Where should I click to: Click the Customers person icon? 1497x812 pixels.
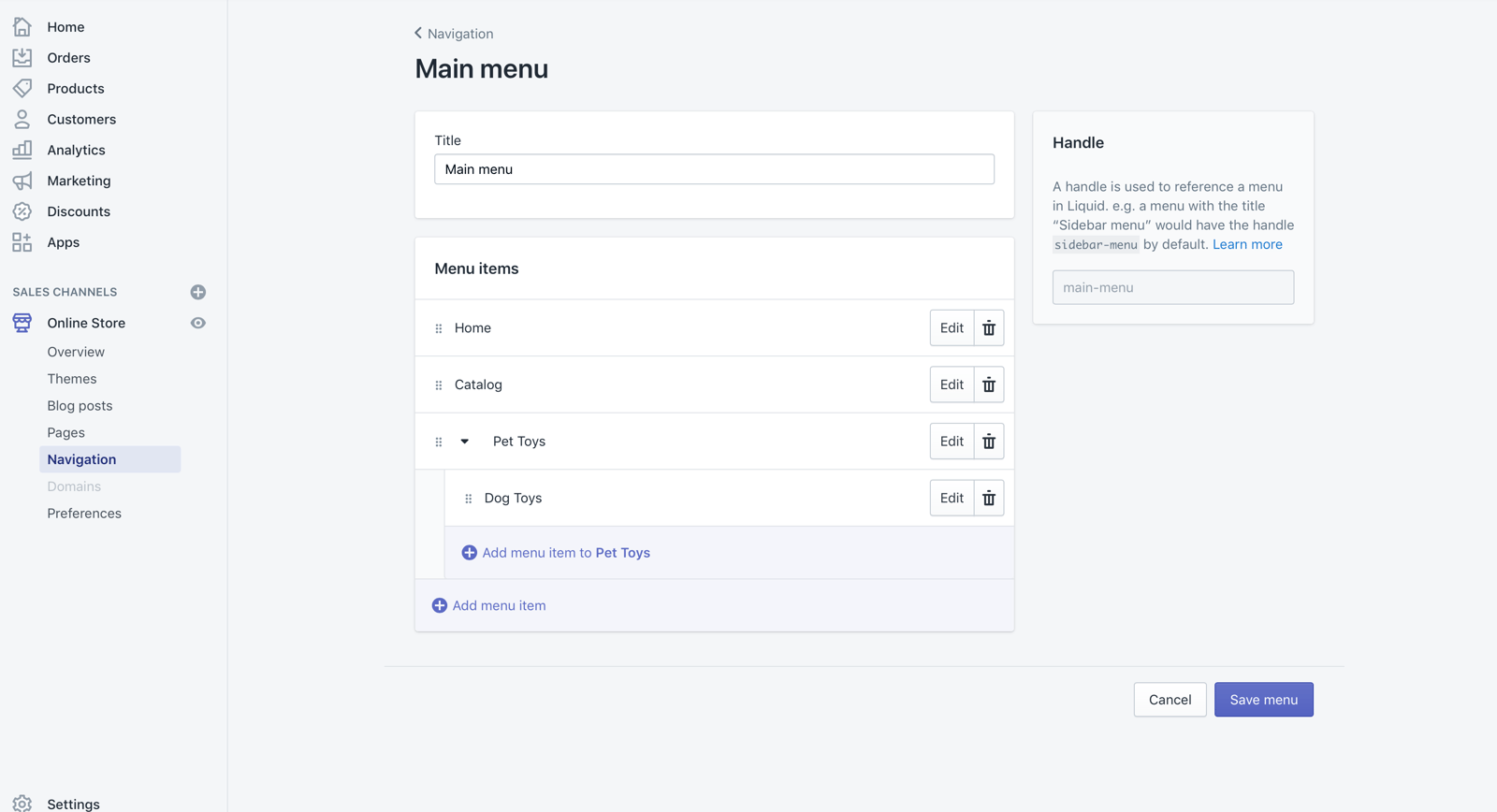(x=22, y=120)
